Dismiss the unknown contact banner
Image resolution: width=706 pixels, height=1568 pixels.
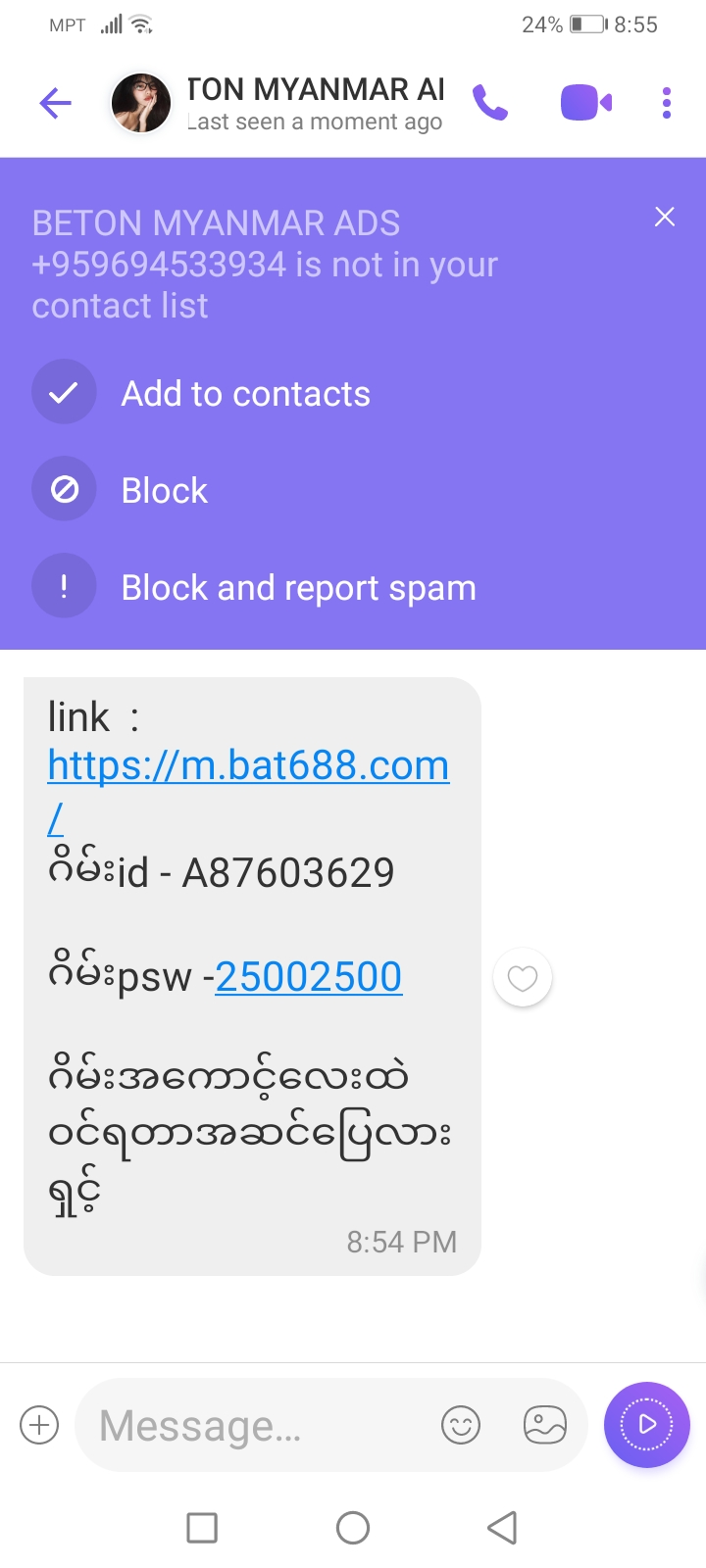(665, 217)
